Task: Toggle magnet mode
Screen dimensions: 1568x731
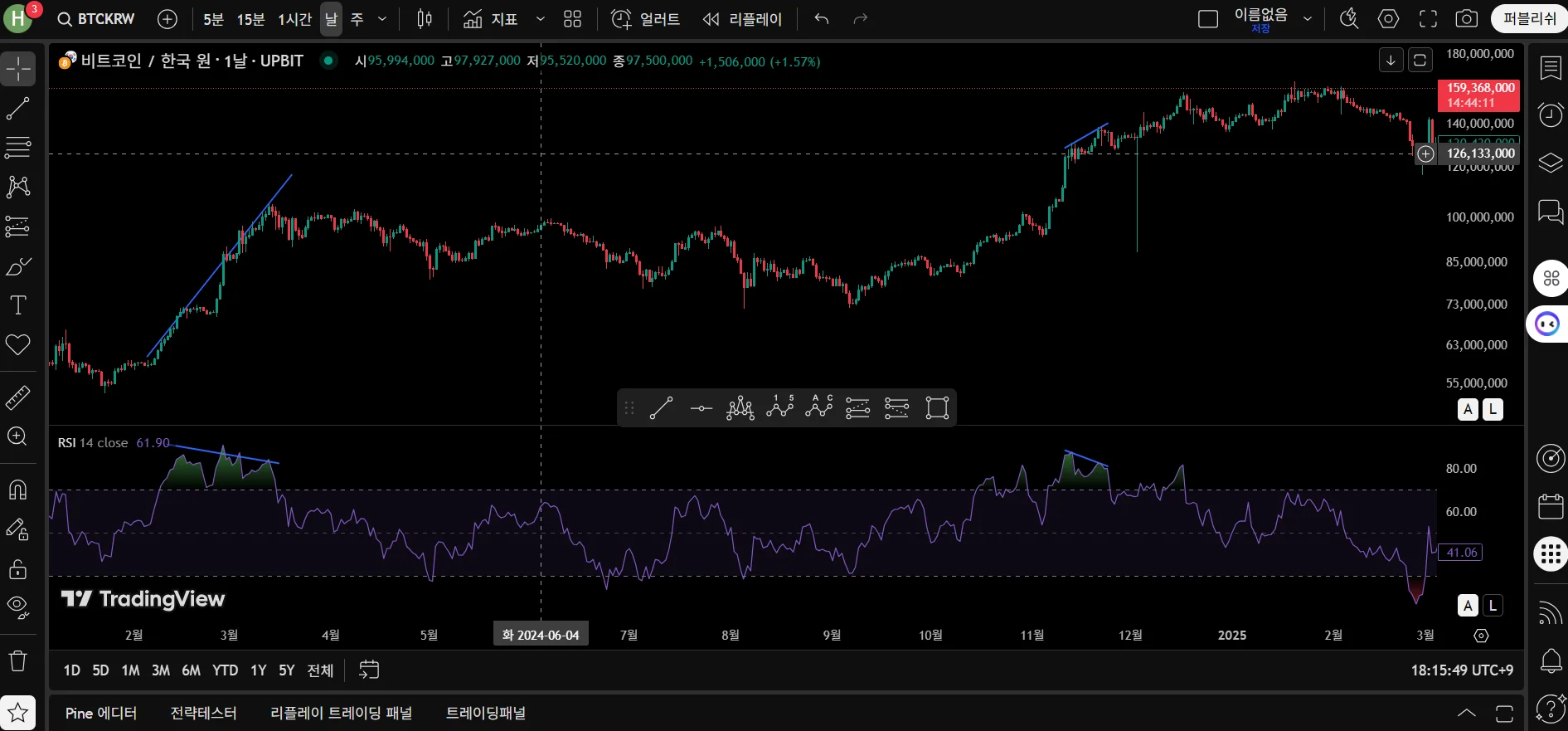Action: (17, 490)
